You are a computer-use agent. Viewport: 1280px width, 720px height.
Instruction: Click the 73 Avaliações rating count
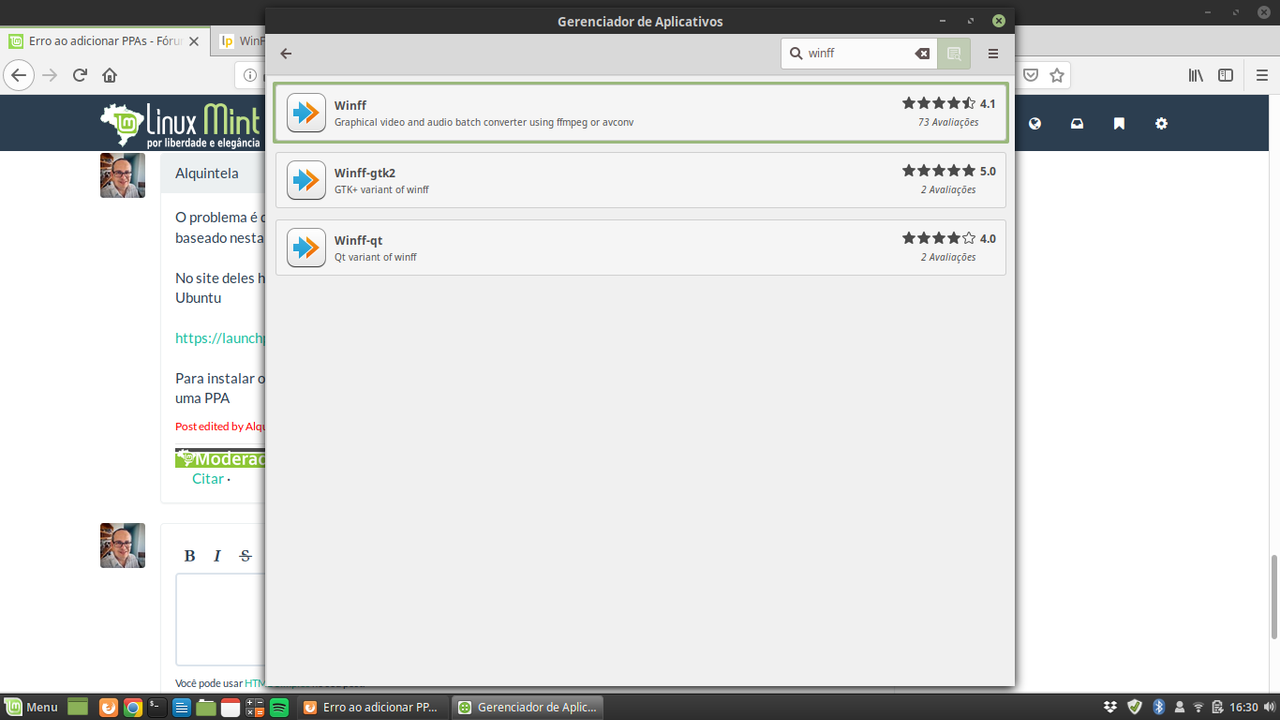coord(948,122)
